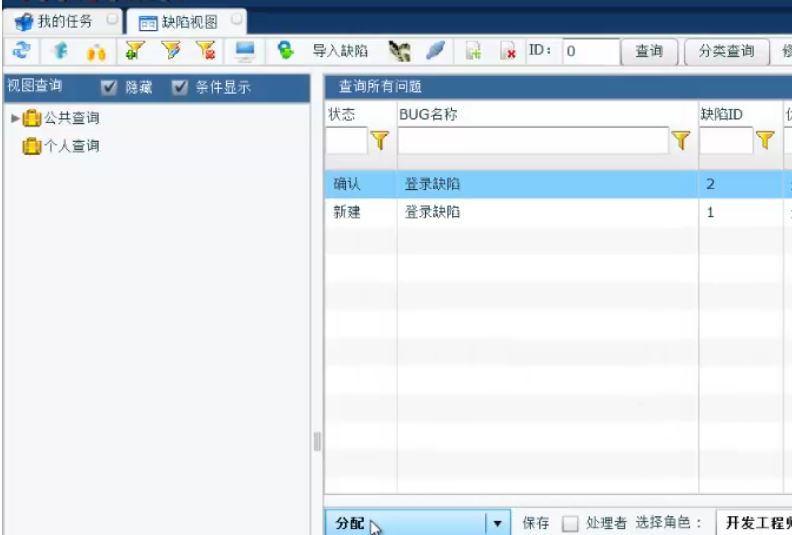Click the delete filter funnel icon
Screen dimensions: 792x535
(x=206, y=51)
